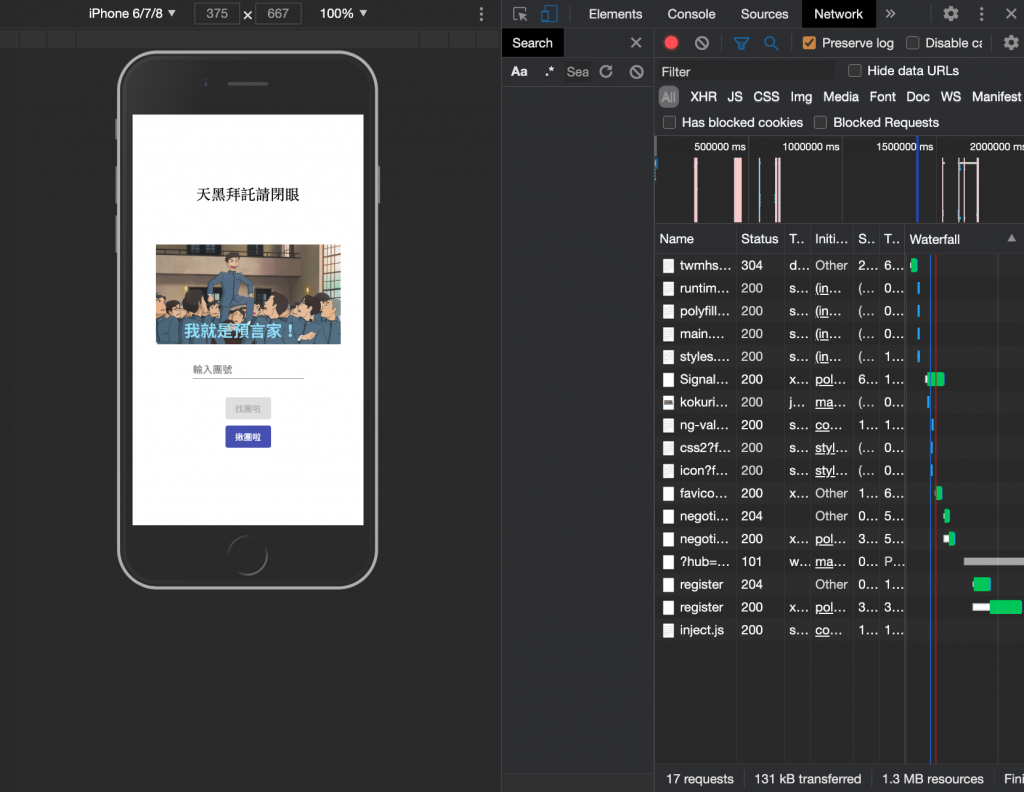The width and height of the screenshot is (1024, 792).
Task: Select the inspect element picker icon
Action: point(520,14)
